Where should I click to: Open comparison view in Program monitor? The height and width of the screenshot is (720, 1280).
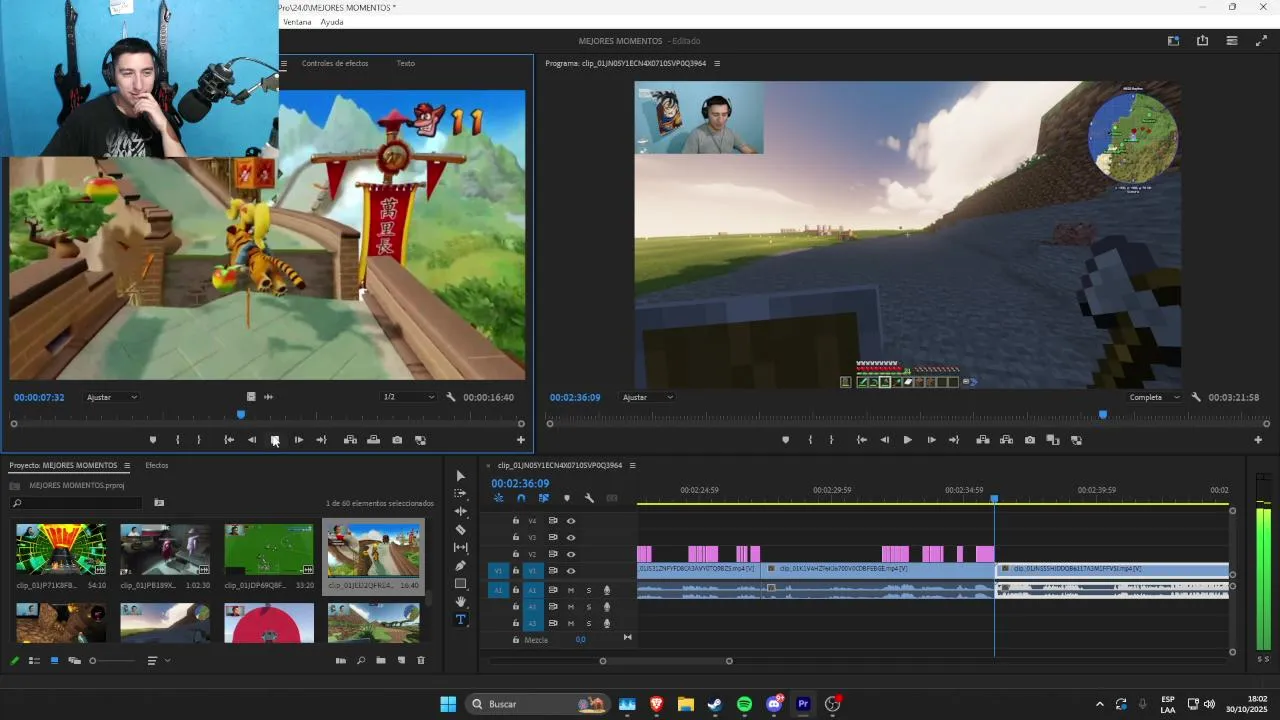[x=1053, y=440]
